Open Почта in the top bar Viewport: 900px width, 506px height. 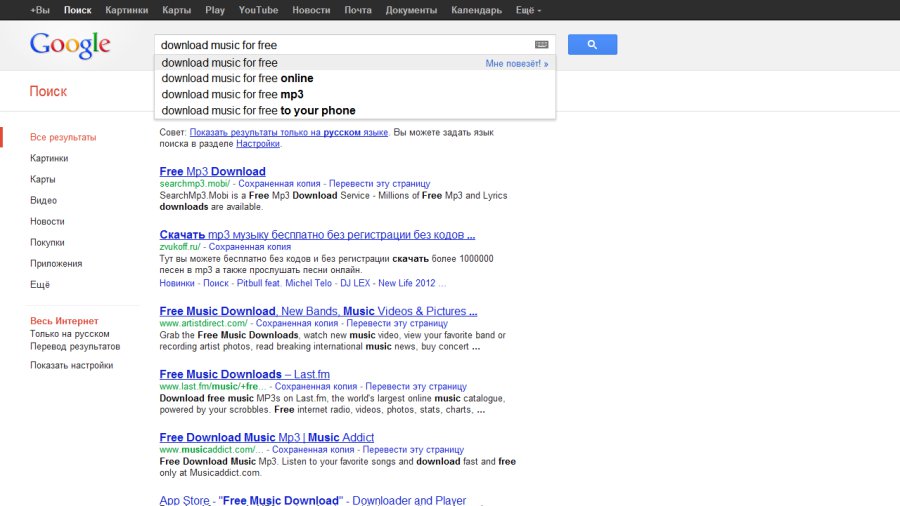click(x=358, y=10)
